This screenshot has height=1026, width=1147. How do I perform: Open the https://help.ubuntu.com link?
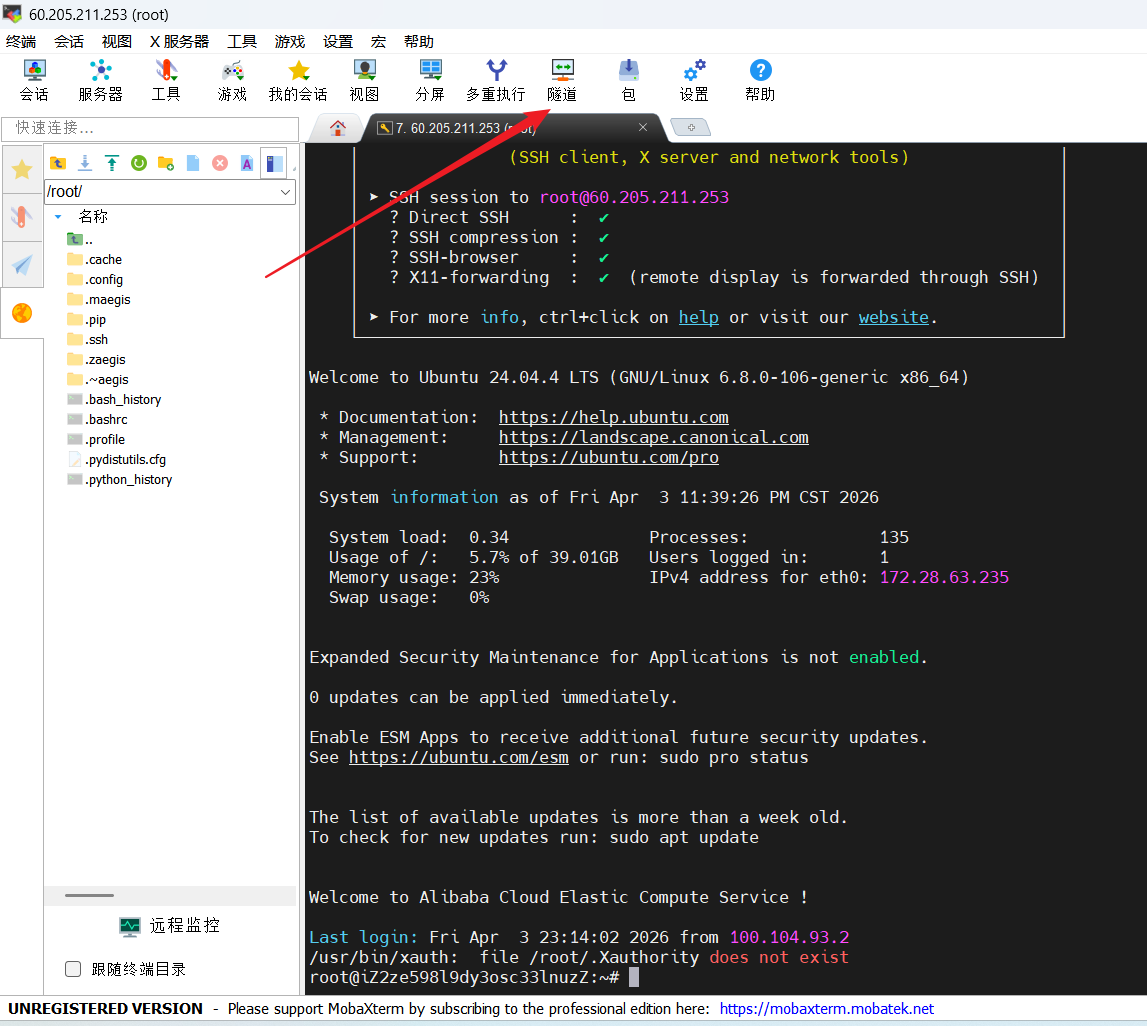[x=614, y=418]
